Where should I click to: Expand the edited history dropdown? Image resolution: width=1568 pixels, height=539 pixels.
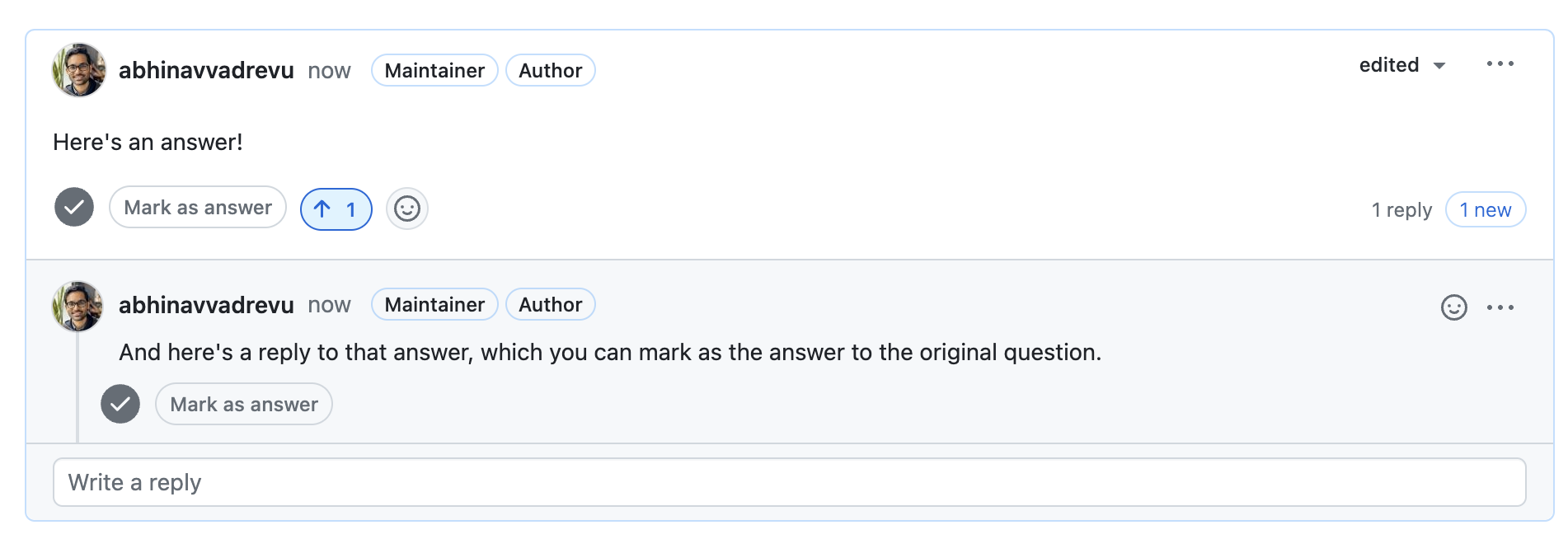(x=1402, y=65)
